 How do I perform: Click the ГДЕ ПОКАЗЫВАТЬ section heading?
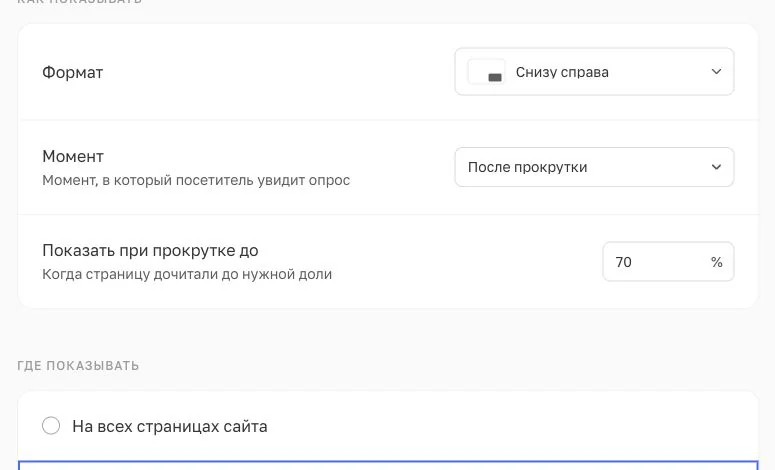(x=78, y=366)
